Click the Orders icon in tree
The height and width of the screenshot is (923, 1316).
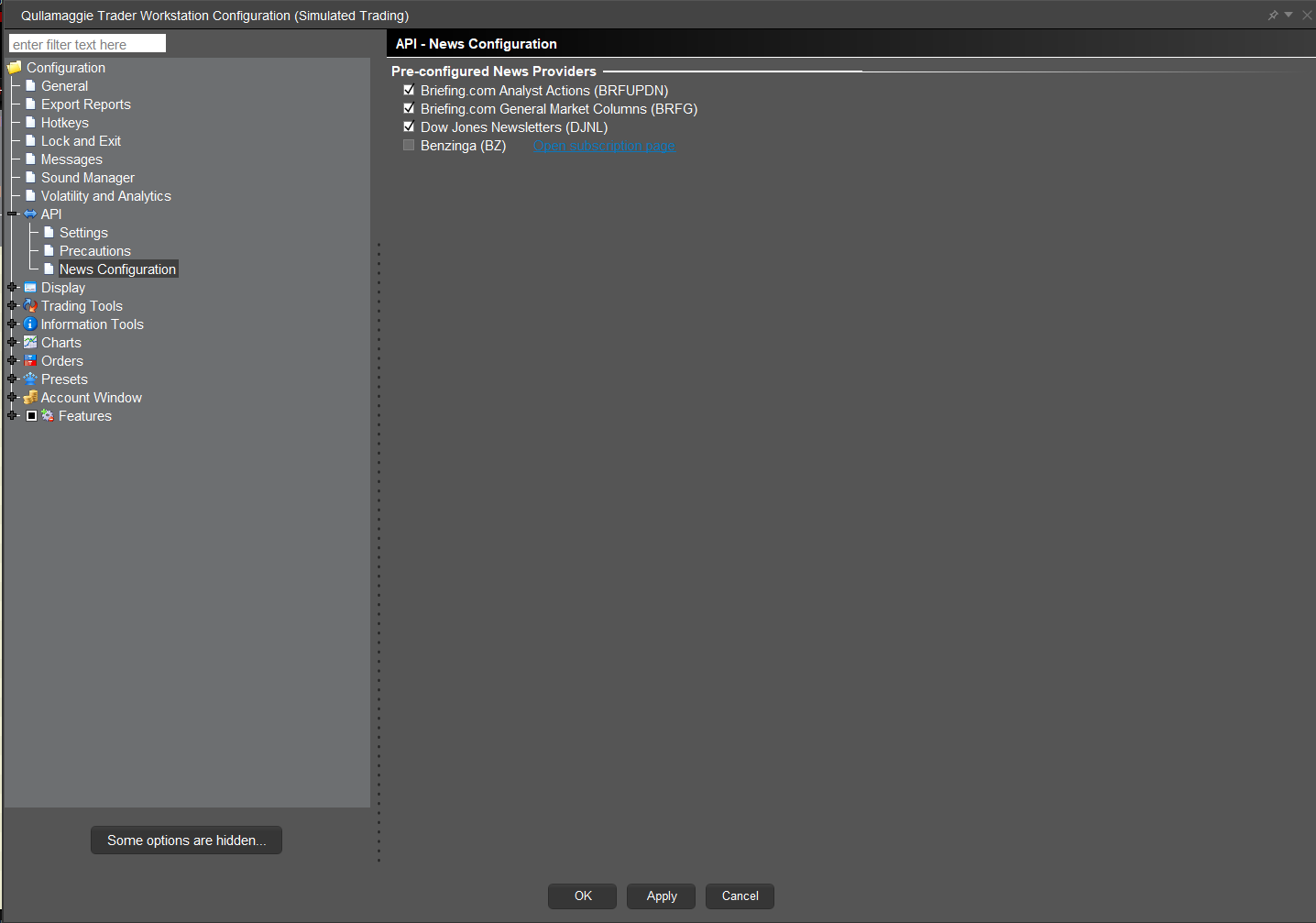click(30, 361)
